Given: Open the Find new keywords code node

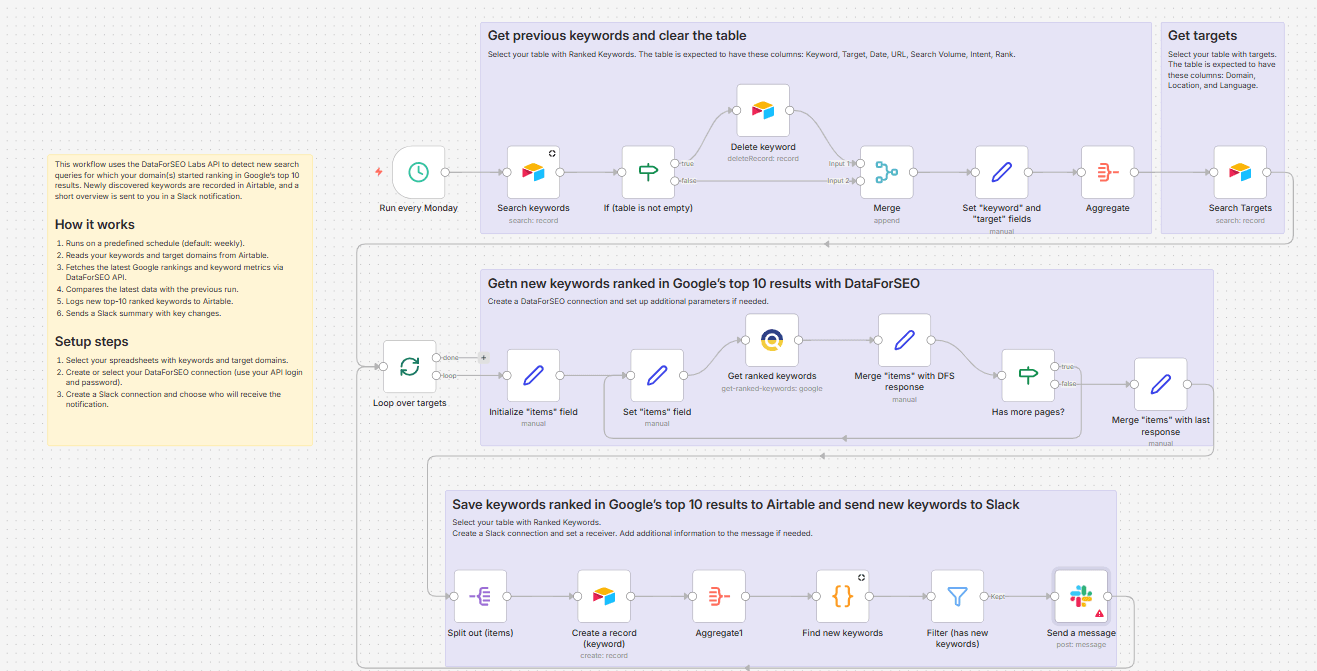Looking at the screenshot, I should (841, 597).
